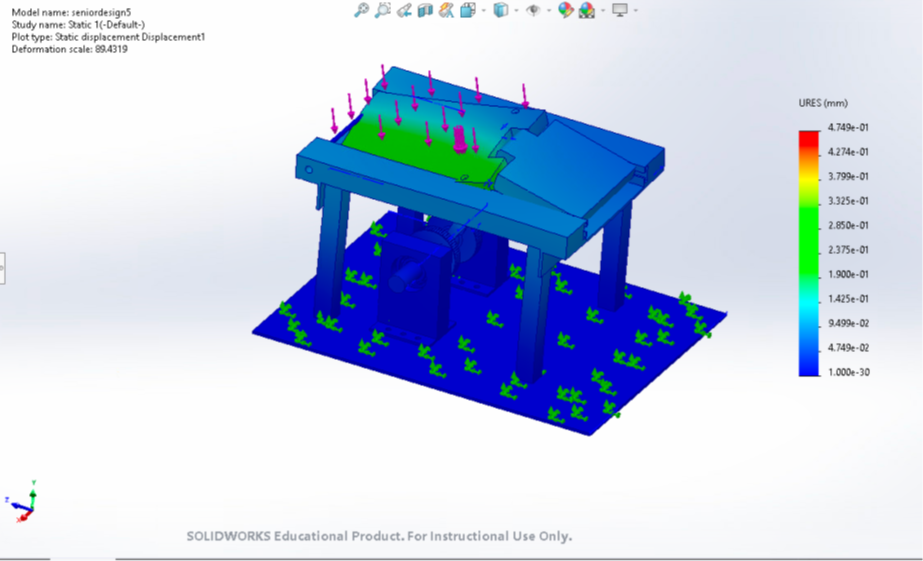
Task: Open the Dynamic Annotation Views icon
Action: (446, 10)
